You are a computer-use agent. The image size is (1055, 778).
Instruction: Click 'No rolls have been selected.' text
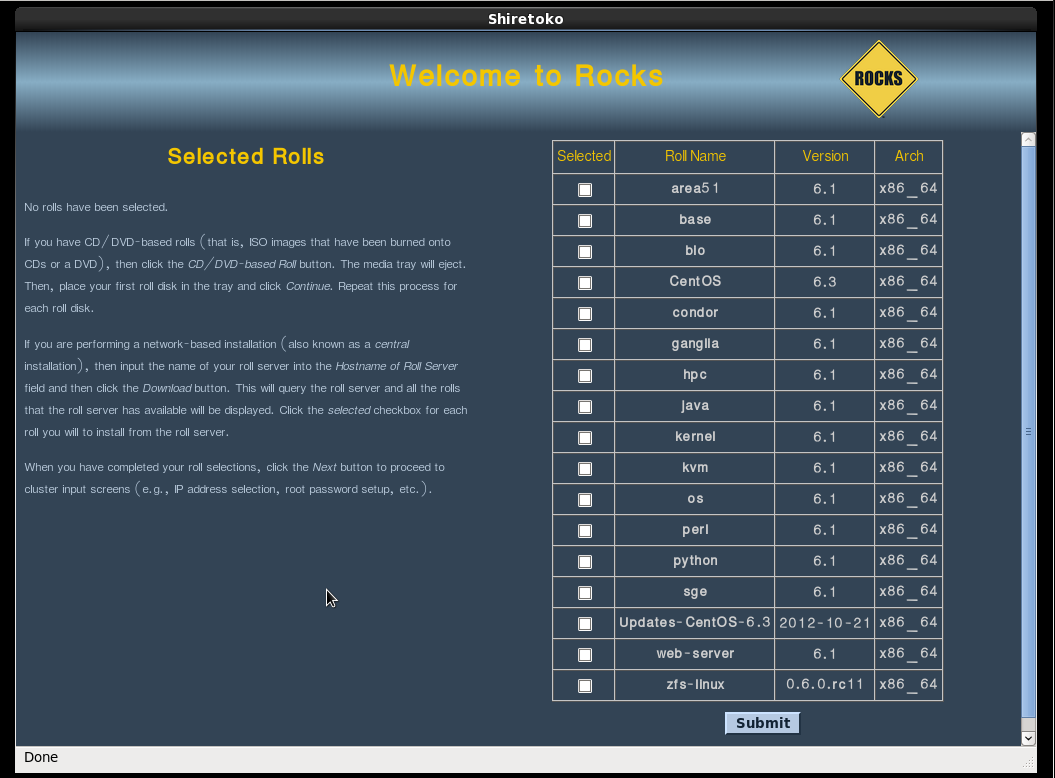coord(96,207)
